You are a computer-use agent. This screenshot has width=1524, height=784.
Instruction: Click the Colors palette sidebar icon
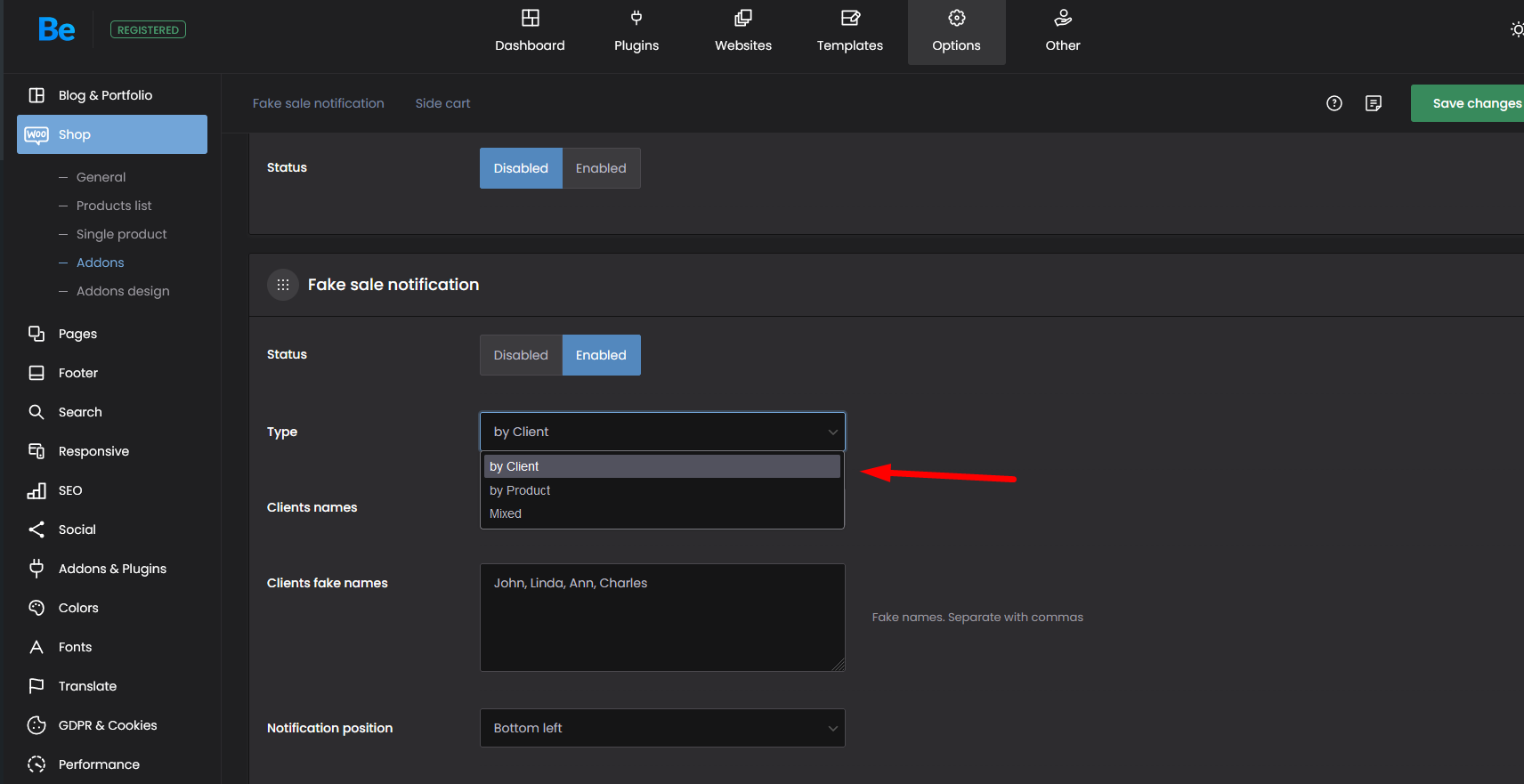tap(36, 608)
